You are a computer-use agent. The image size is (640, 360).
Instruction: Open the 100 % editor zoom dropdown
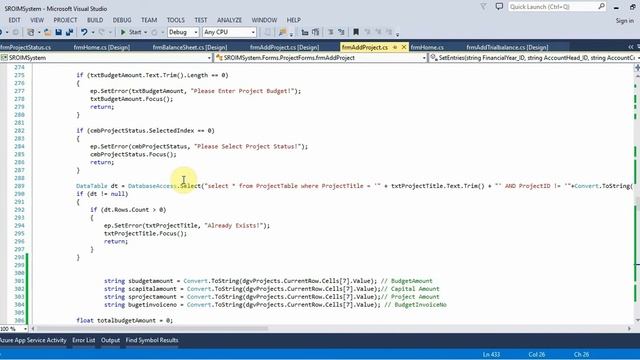pos(25,329)
